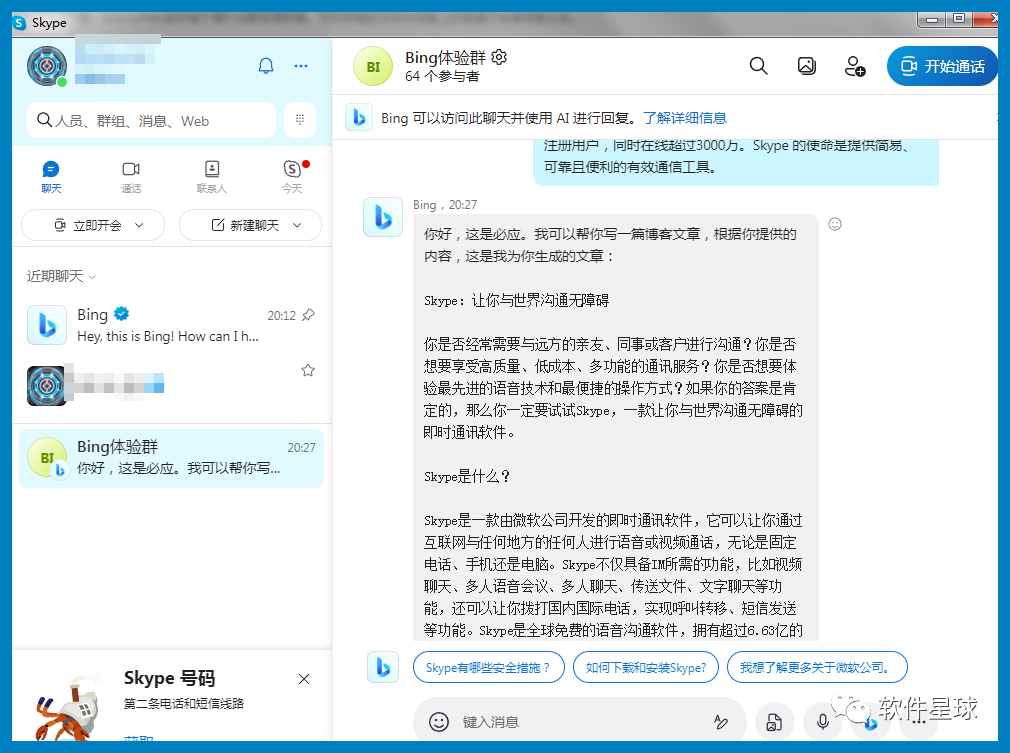Click the profile avatar at top left
The width and height of the screenshot is (1010, 753).
46,66
